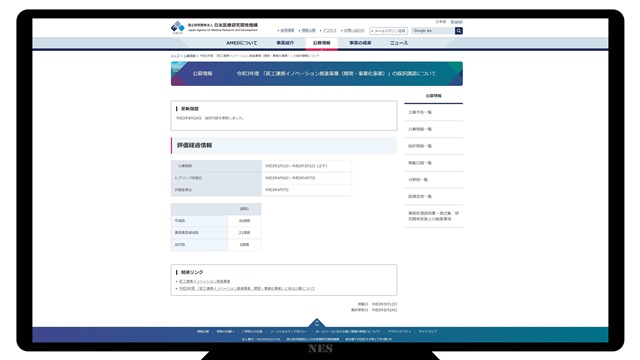Open the 事業の成果 menu
This screenshot has width=640, height=360.
click(360, 43)
